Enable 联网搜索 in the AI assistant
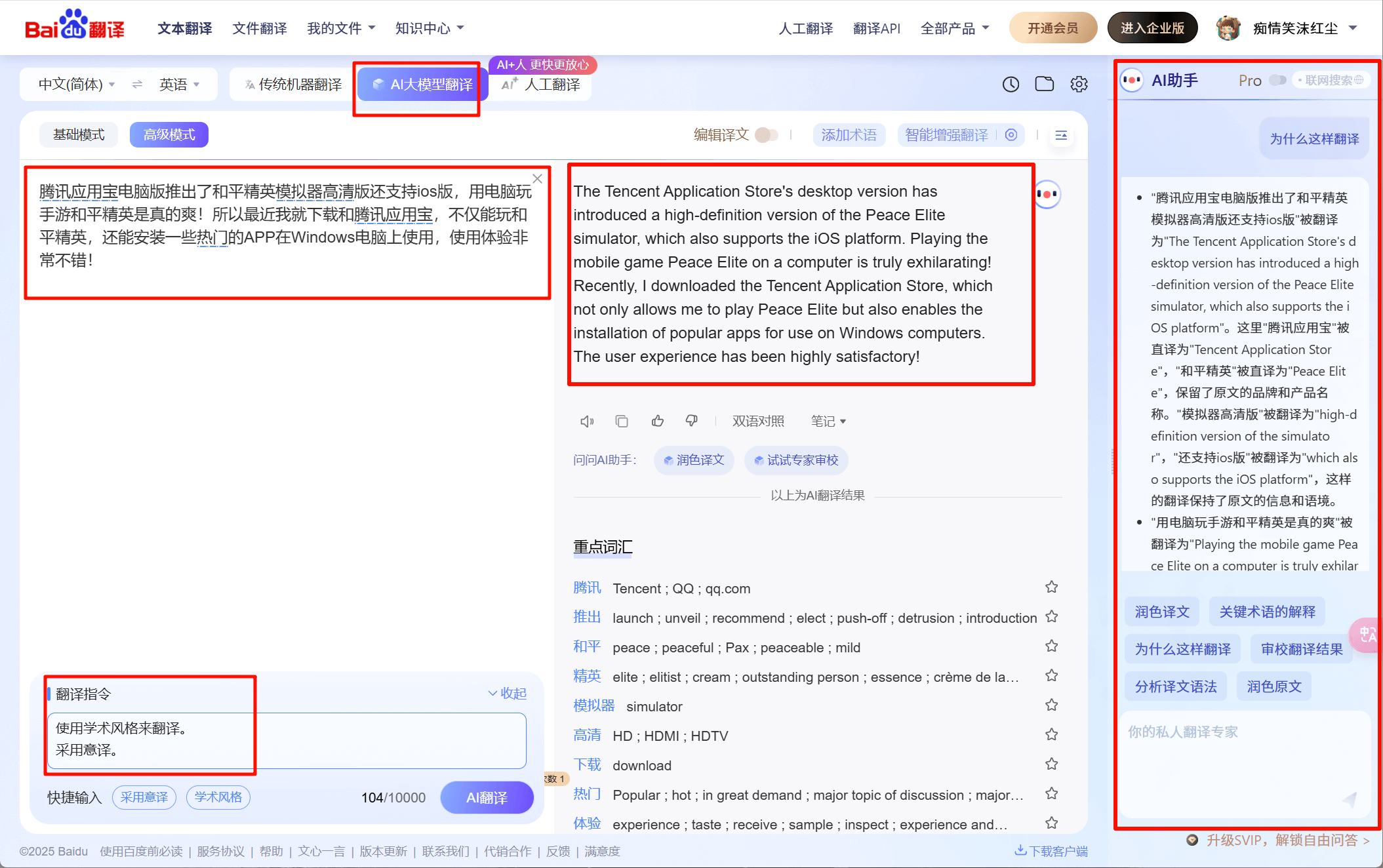 pos(1331,79)
